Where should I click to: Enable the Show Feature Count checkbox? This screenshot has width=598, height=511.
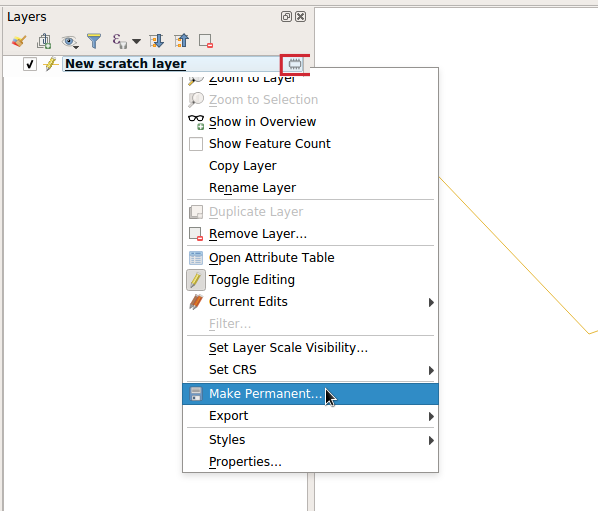click(196, 144)
